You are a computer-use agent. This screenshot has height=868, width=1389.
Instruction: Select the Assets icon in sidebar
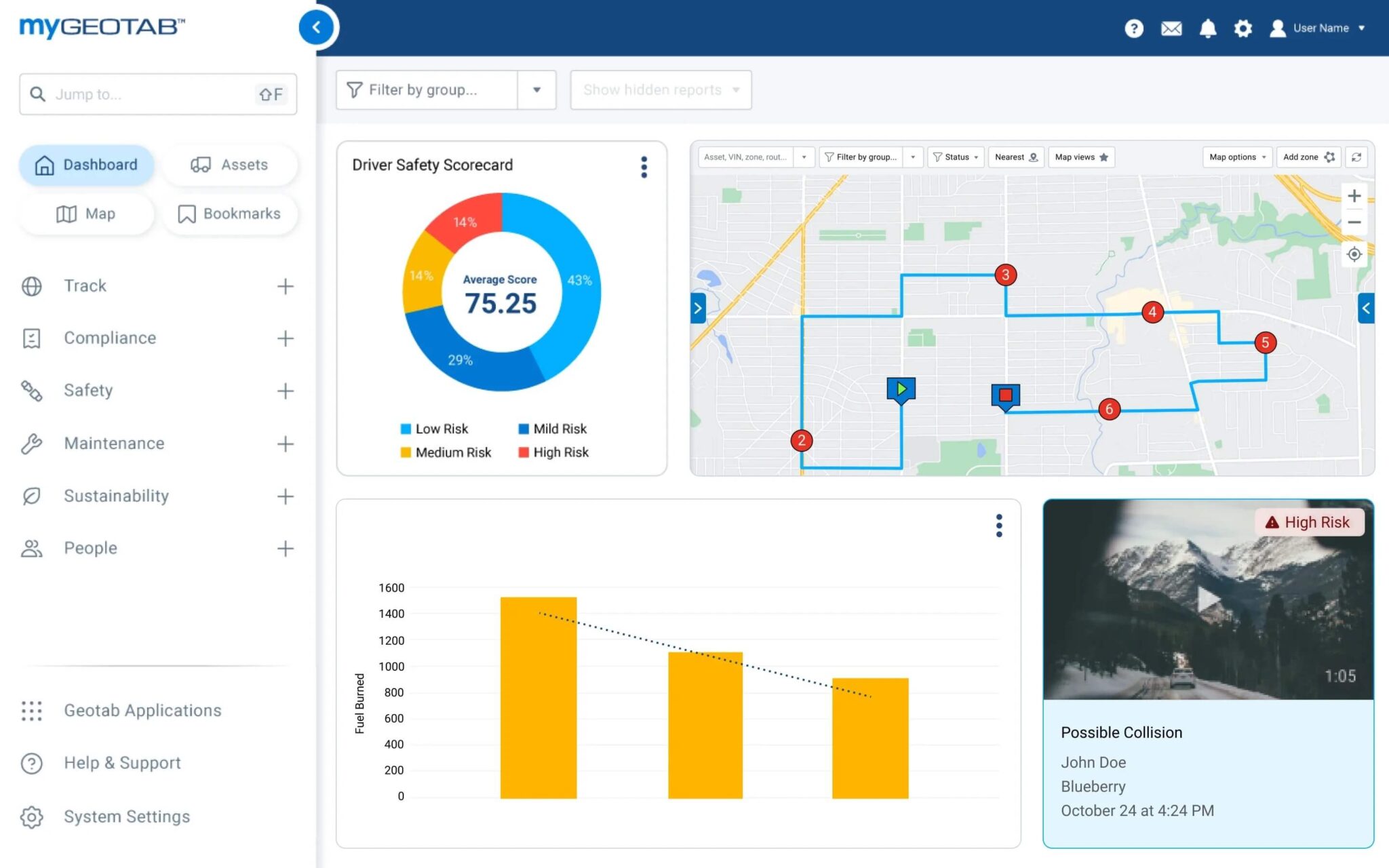coord(200,164)
